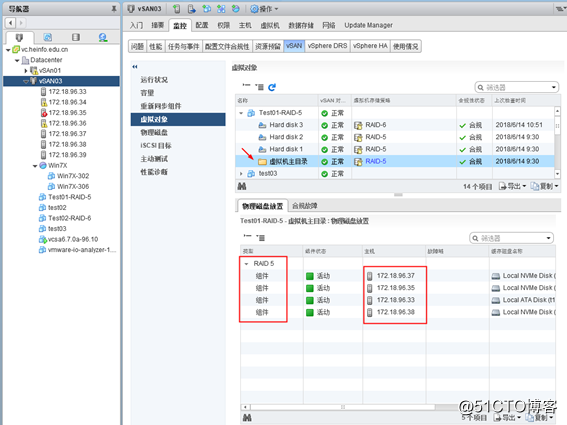Select the Networking navigator icon
This screenshot has height=425, width=567.
point(103,37)
